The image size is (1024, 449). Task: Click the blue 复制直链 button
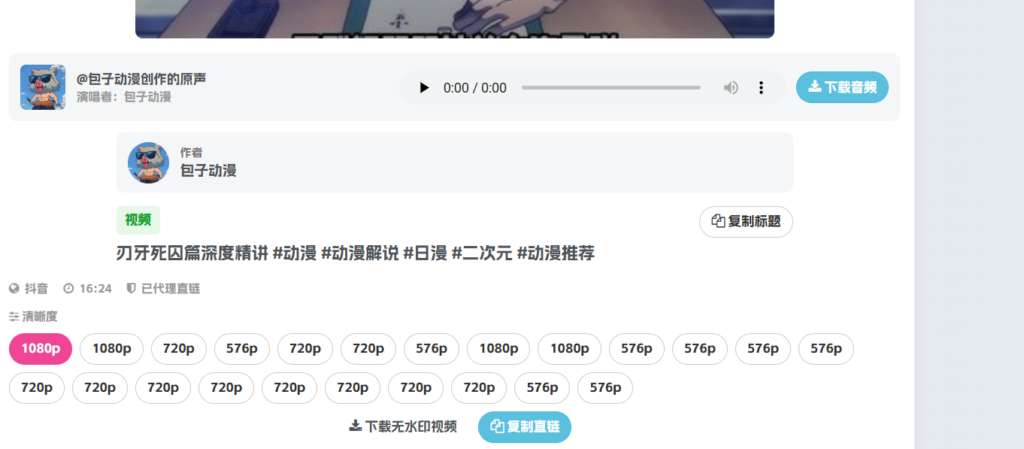point(524,427)
